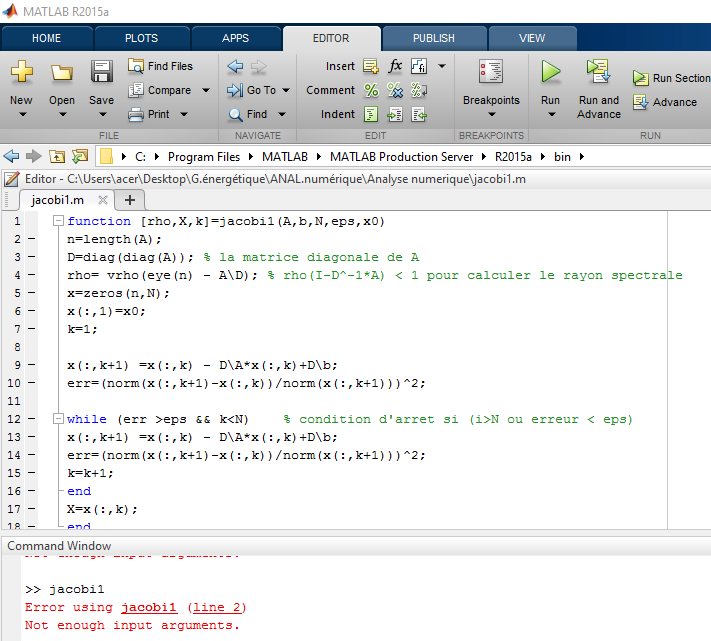Set breakpoint dash on line 9
Image resolution: width=711 pixels, height=641 pixels.
tap(31, 364)
